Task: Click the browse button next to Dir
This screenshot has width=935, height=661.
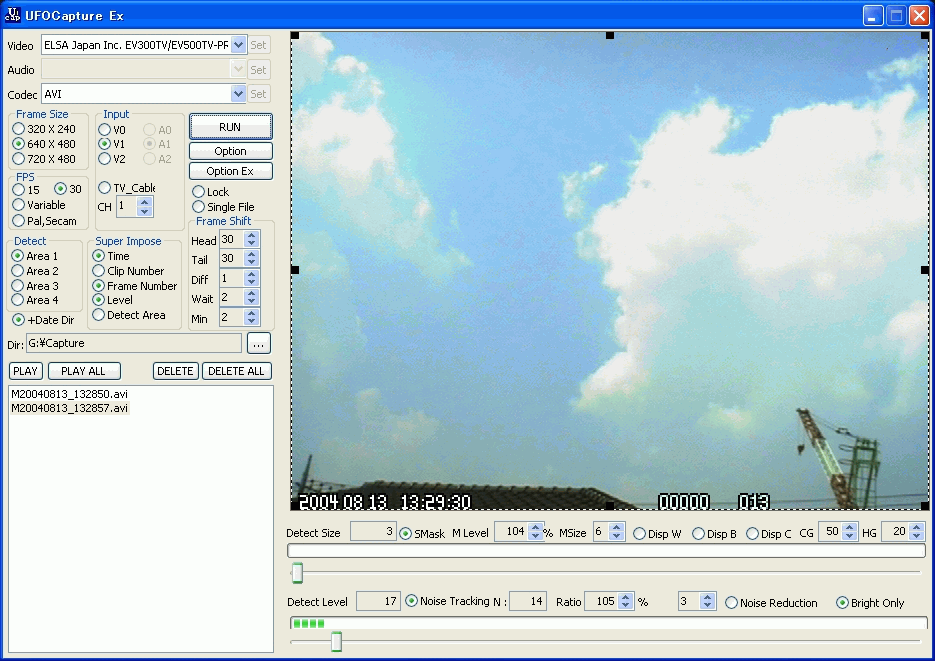Action: point(258,343)
